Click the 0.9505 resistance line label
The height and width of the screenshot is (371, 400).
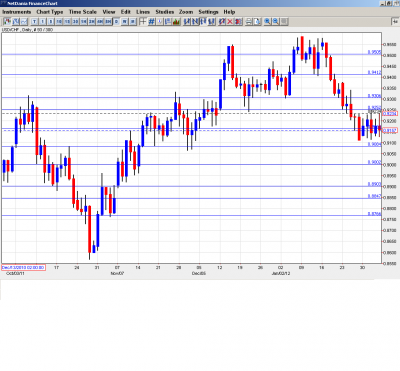coord(374,52)
